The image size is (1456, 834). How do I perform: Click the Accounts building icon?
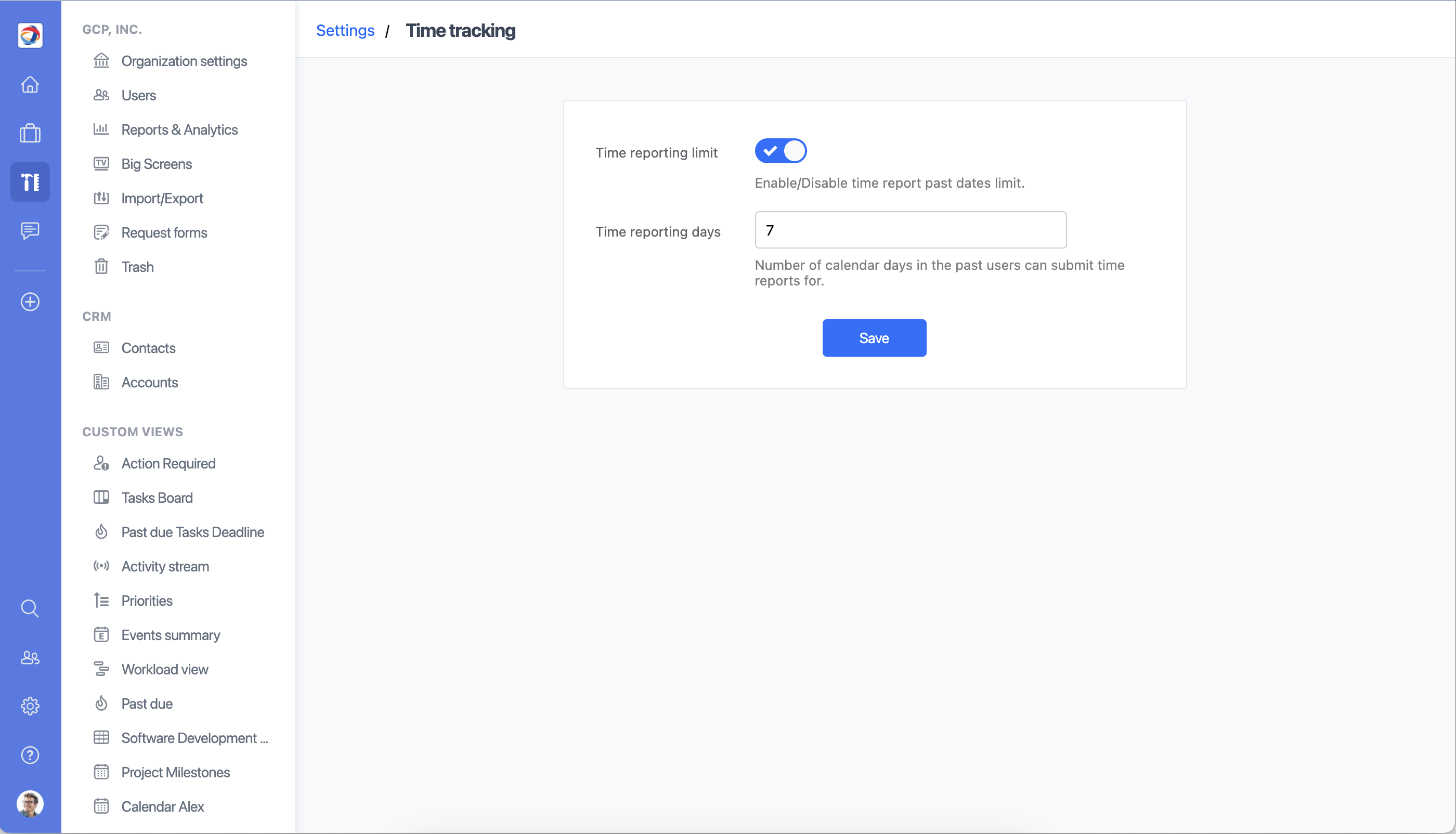click(101, 382)
